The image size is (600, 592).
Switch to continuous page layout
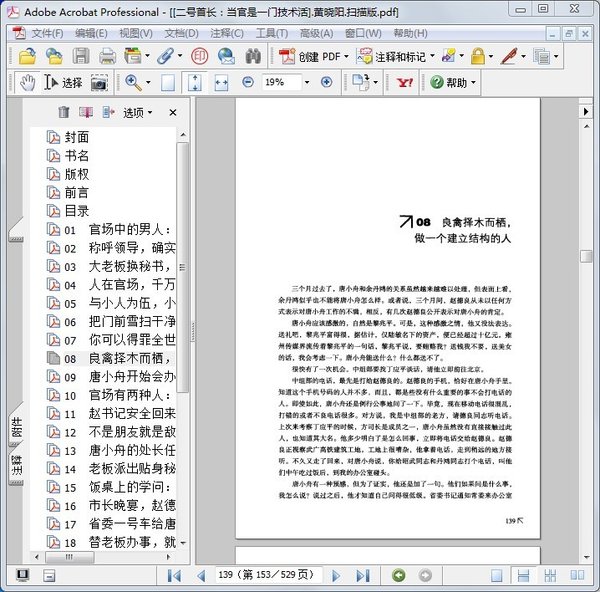523,575
